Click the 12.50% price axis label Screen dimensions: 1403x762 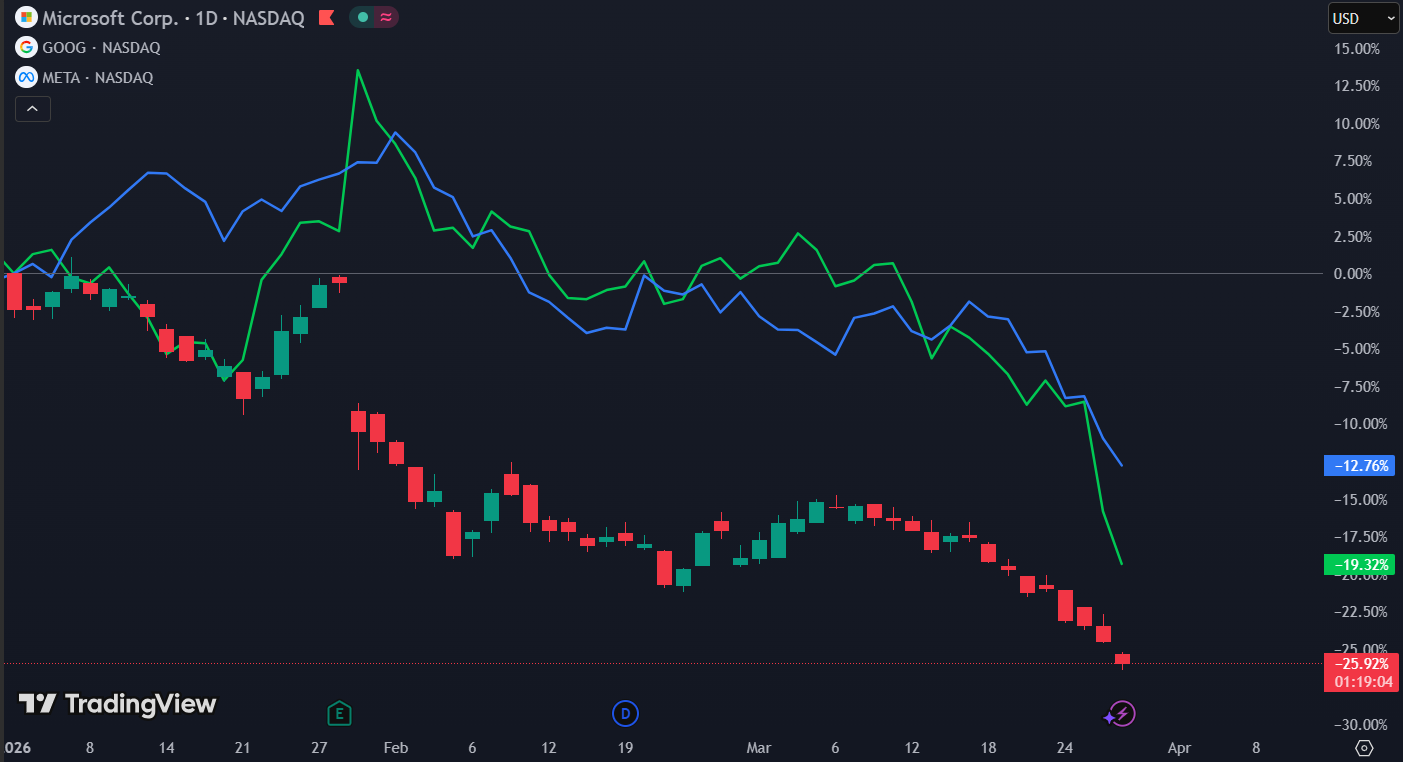[x=1357, y=86]
